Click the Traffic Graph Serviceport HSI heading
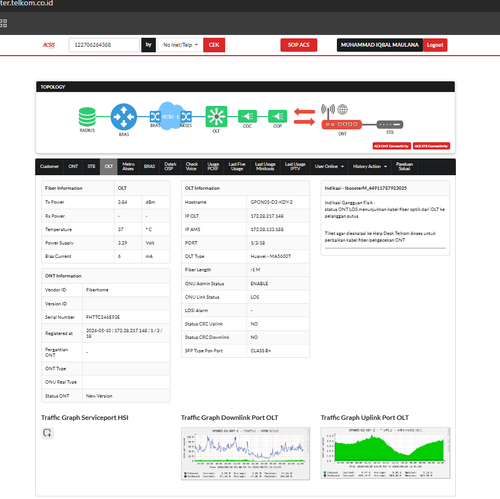This screenshot has height=499, width=500. click(x=85, y=417)
